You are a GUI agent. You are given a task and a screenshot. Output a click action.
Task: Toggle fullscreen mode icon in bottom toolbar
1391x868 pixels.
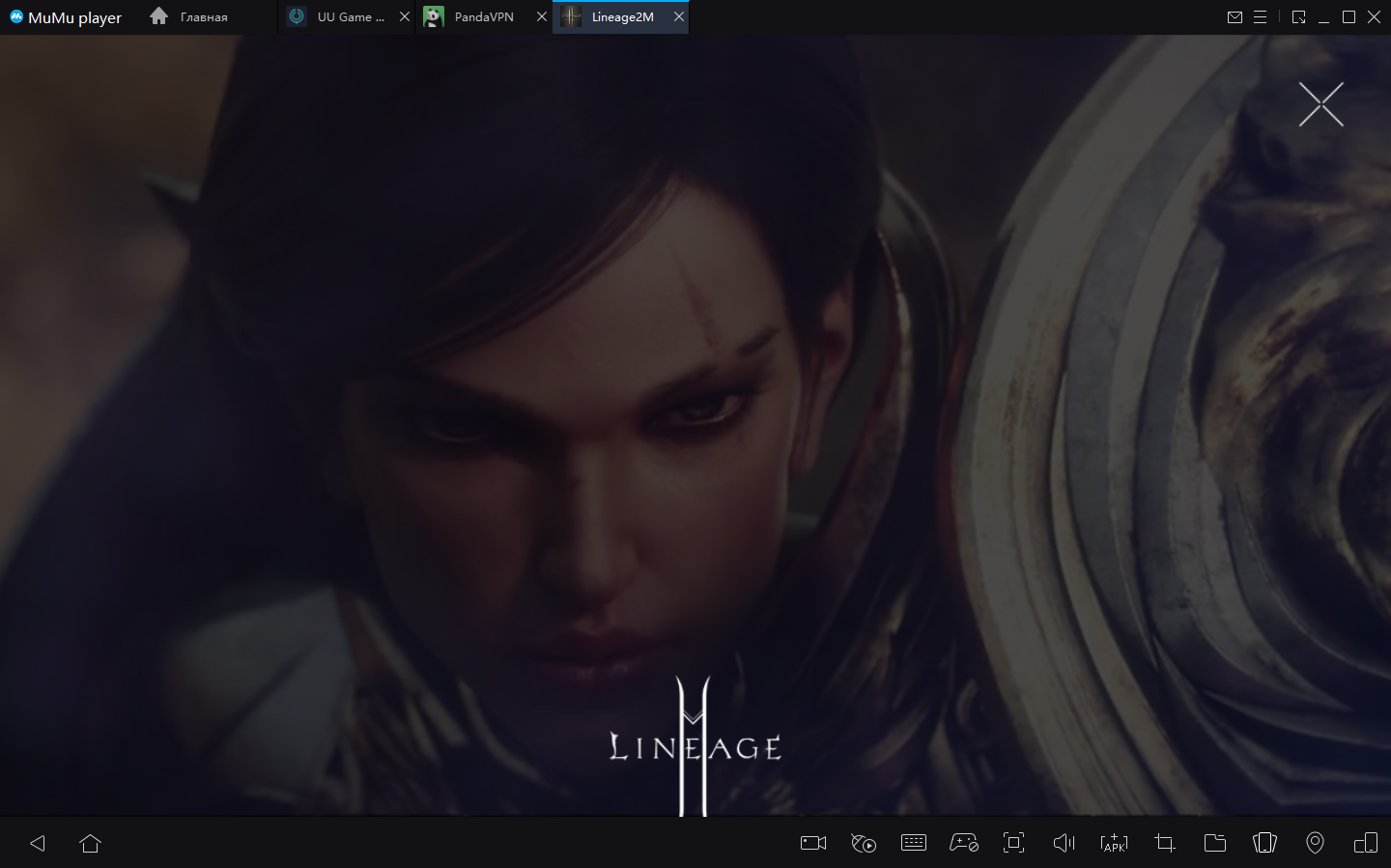pos(1013,843)
